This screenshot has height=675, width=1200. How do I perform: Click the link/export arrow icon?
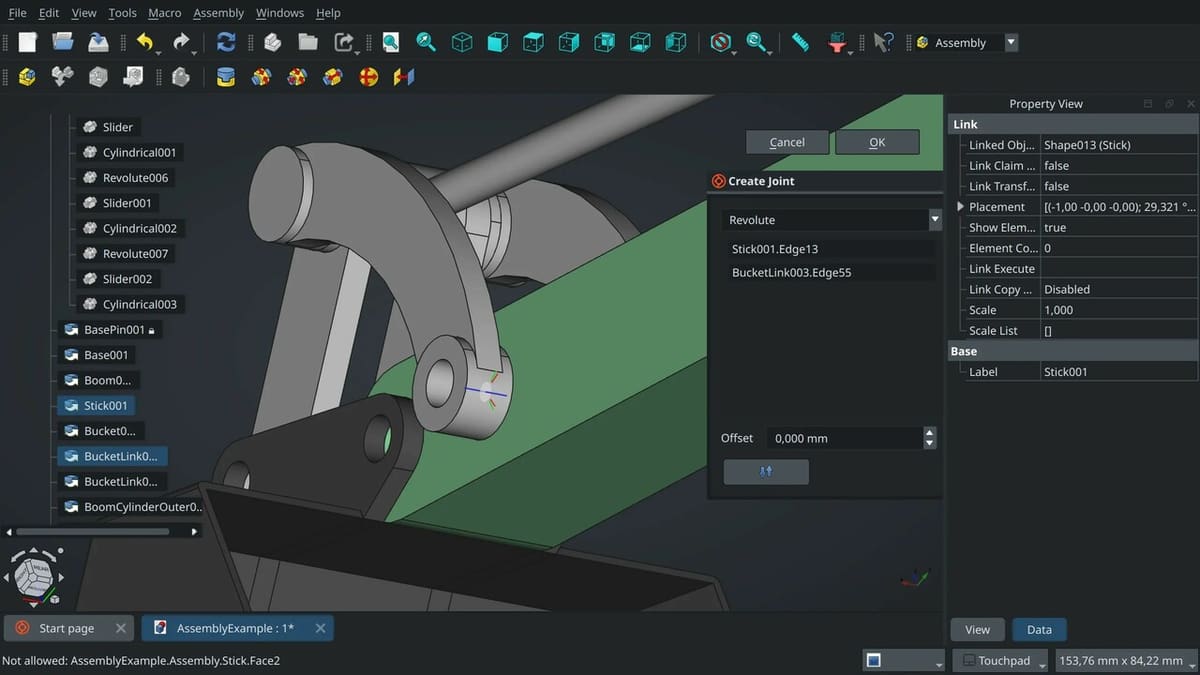pyautogui.click(x=344, y=42)
